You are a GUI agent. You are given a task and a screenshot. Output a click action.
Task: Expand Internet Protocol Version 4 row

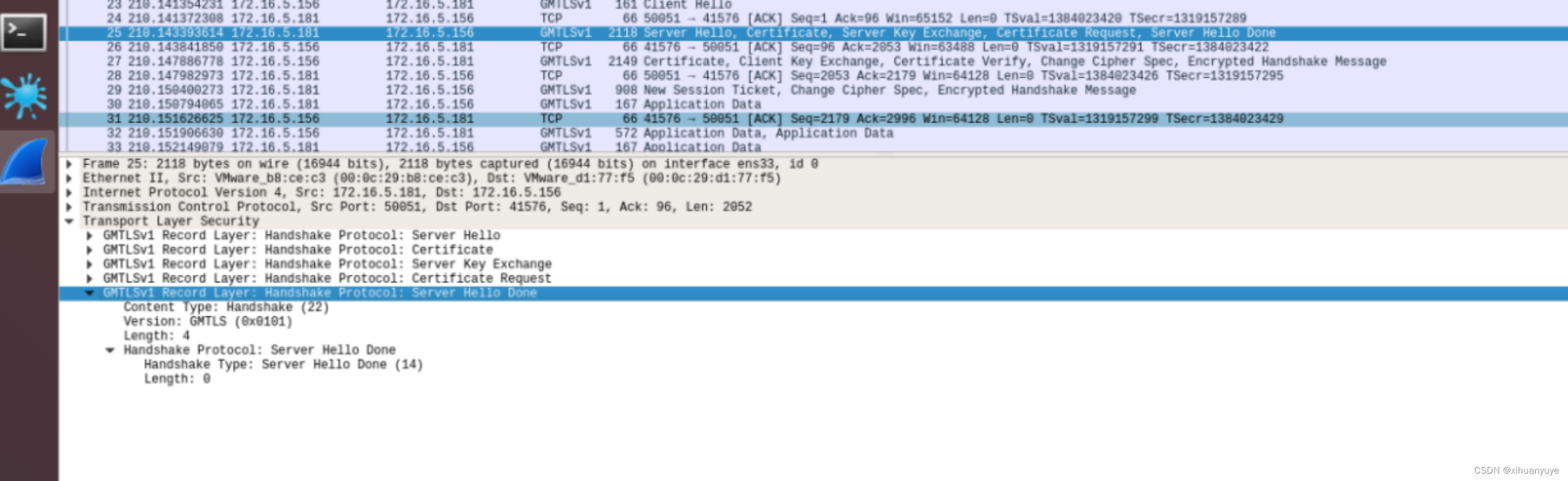coord(69,192)
